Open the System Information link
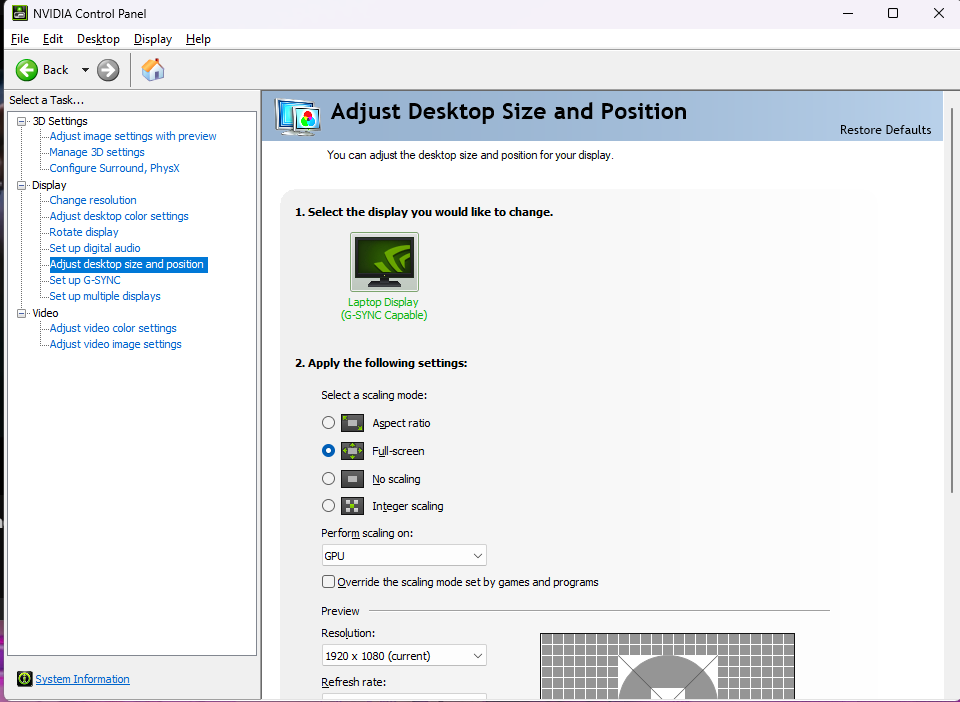The height and width of the screenshot is (702, 960). (x=82, y=679)
